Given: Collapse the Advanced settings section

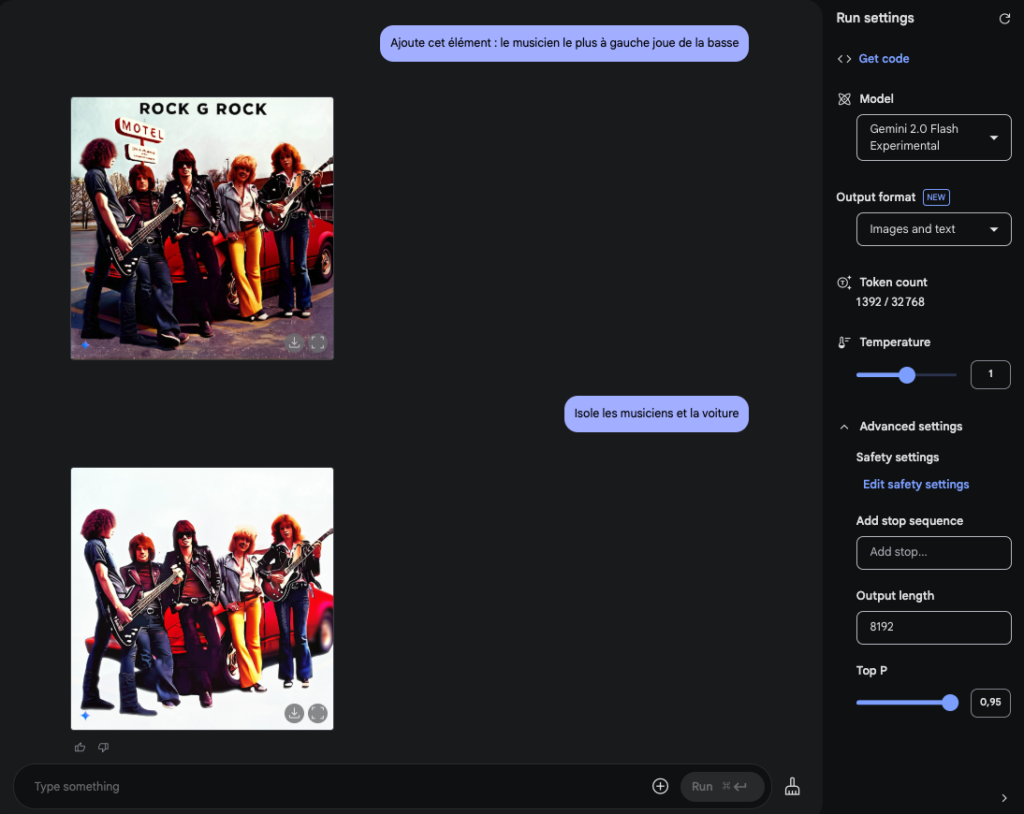Looking at the screenshot, I should pos(845,427).
